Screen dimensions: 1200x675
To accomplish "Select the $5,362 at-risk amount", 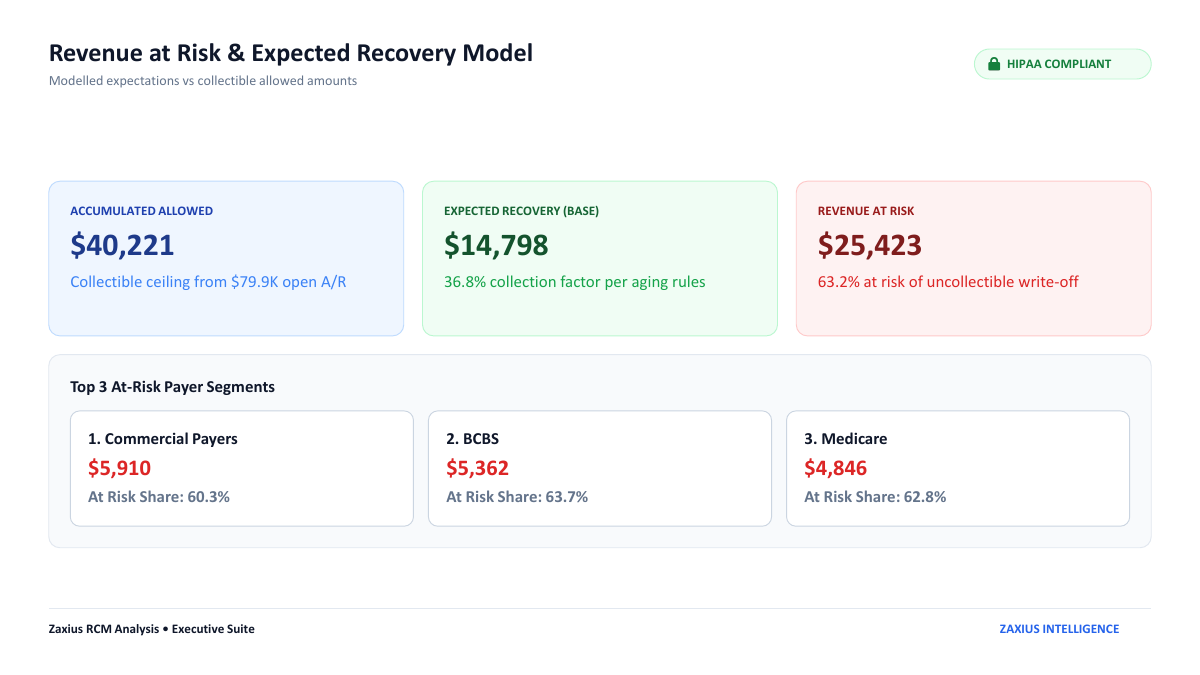I will pos(478,468).
